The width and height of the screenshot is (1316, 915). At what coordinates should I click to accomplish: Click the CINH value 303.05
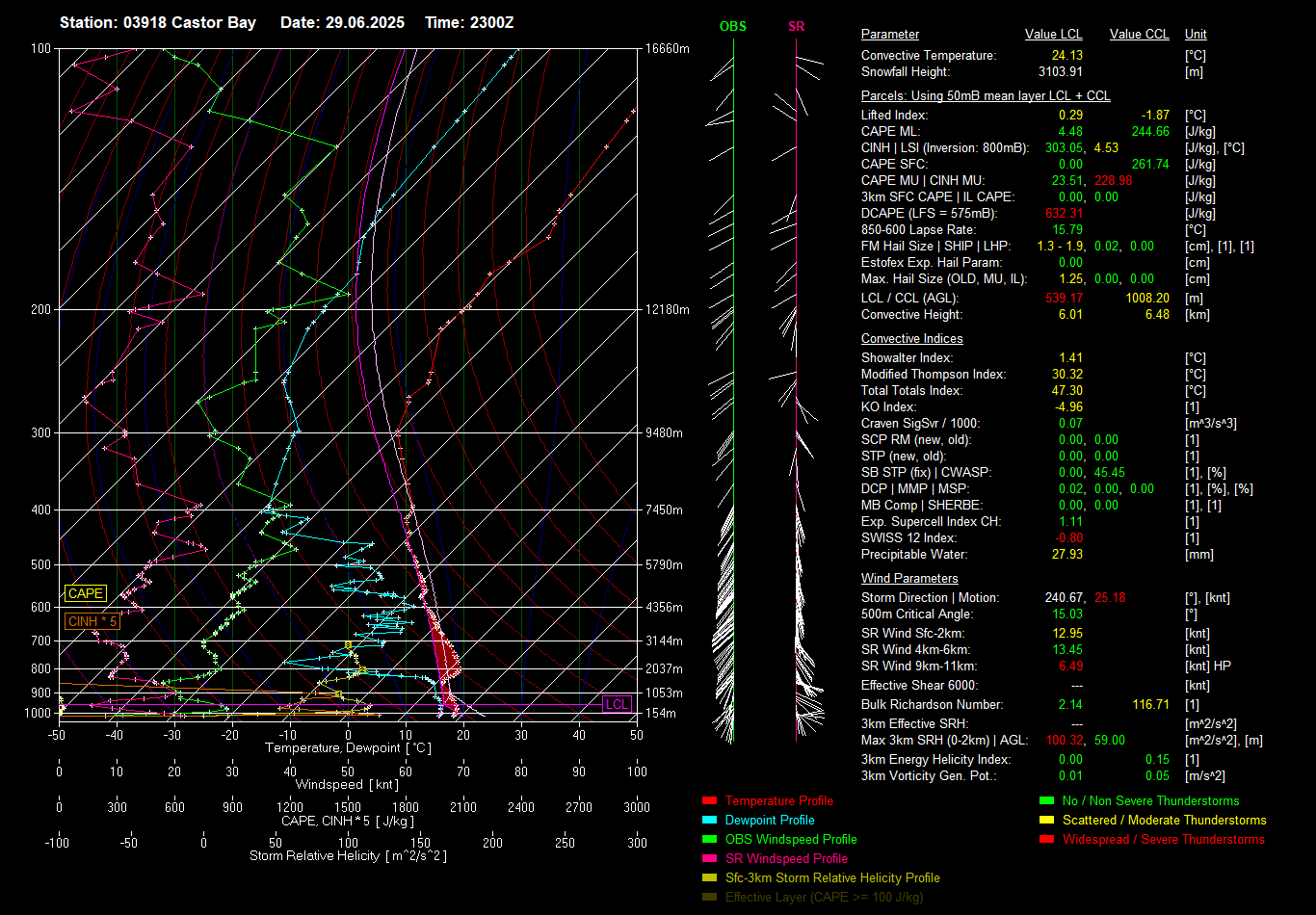1064,147
